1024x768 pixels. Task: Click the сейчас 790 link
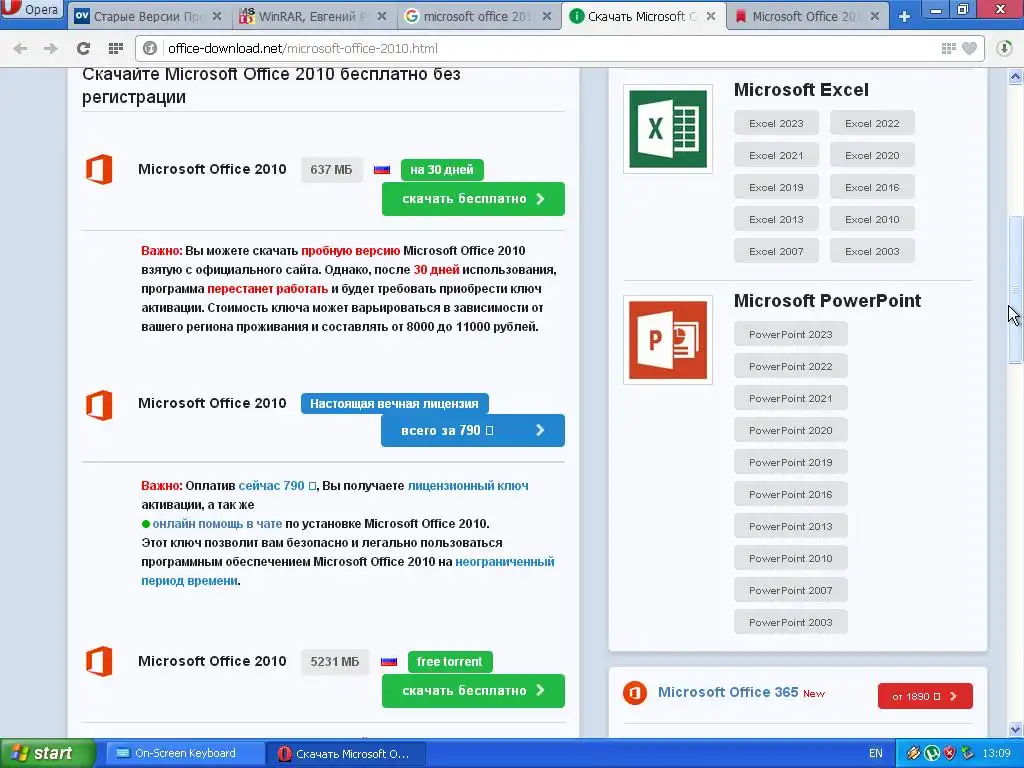pyautogui.click(x=278, y=486)
